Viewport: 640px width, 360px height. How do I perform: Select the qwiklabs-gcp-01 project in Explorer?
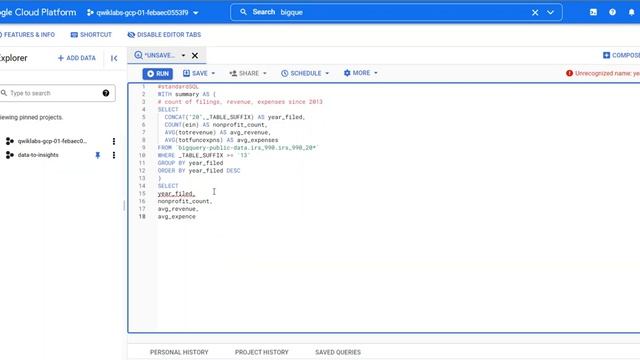tap(52, 141)
